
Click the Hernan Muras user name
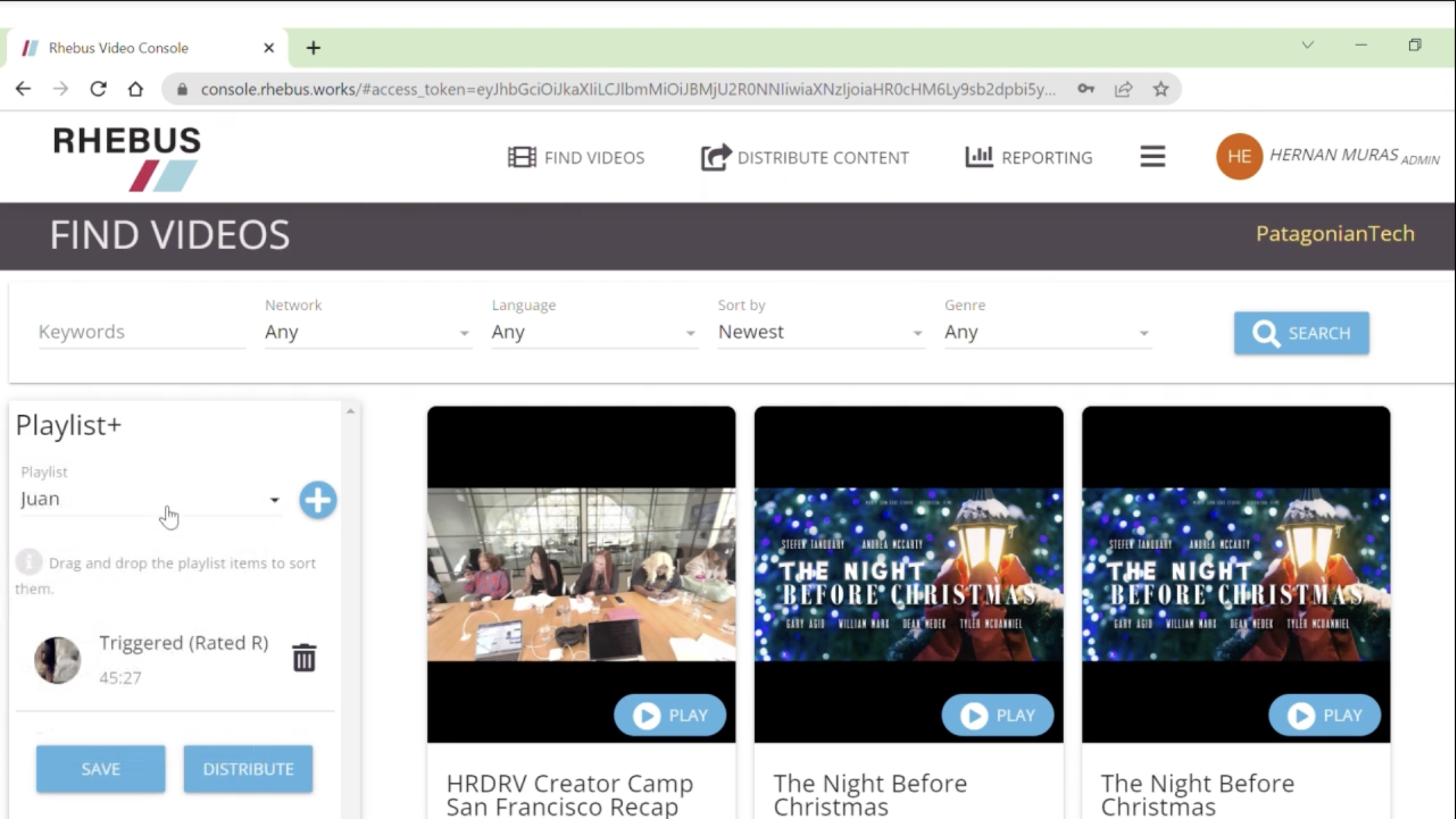coord(1333,155)
